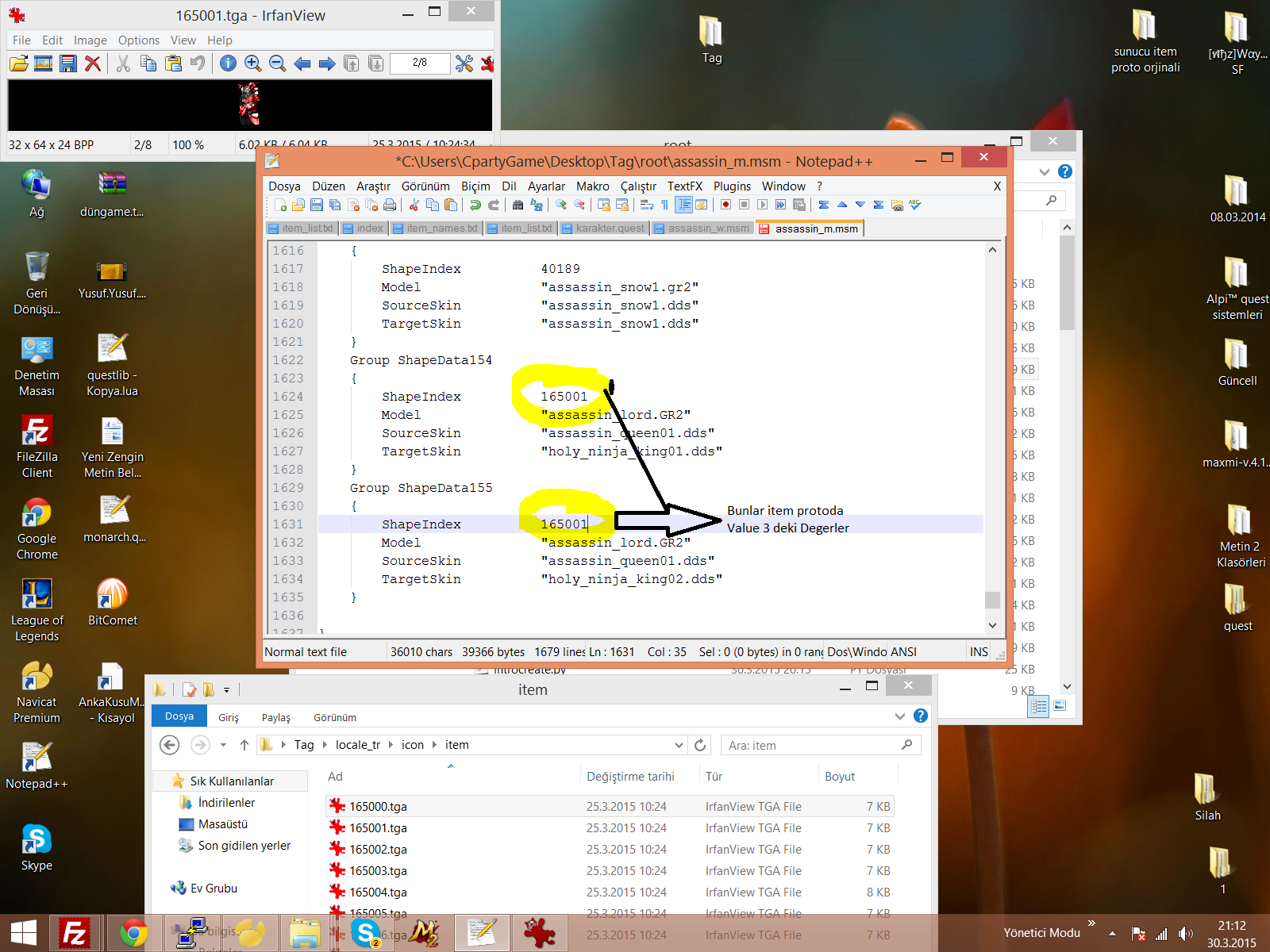Select the 165002.tga file in Explorer
Screen dimensions: 1270x952
pos(610,850)
